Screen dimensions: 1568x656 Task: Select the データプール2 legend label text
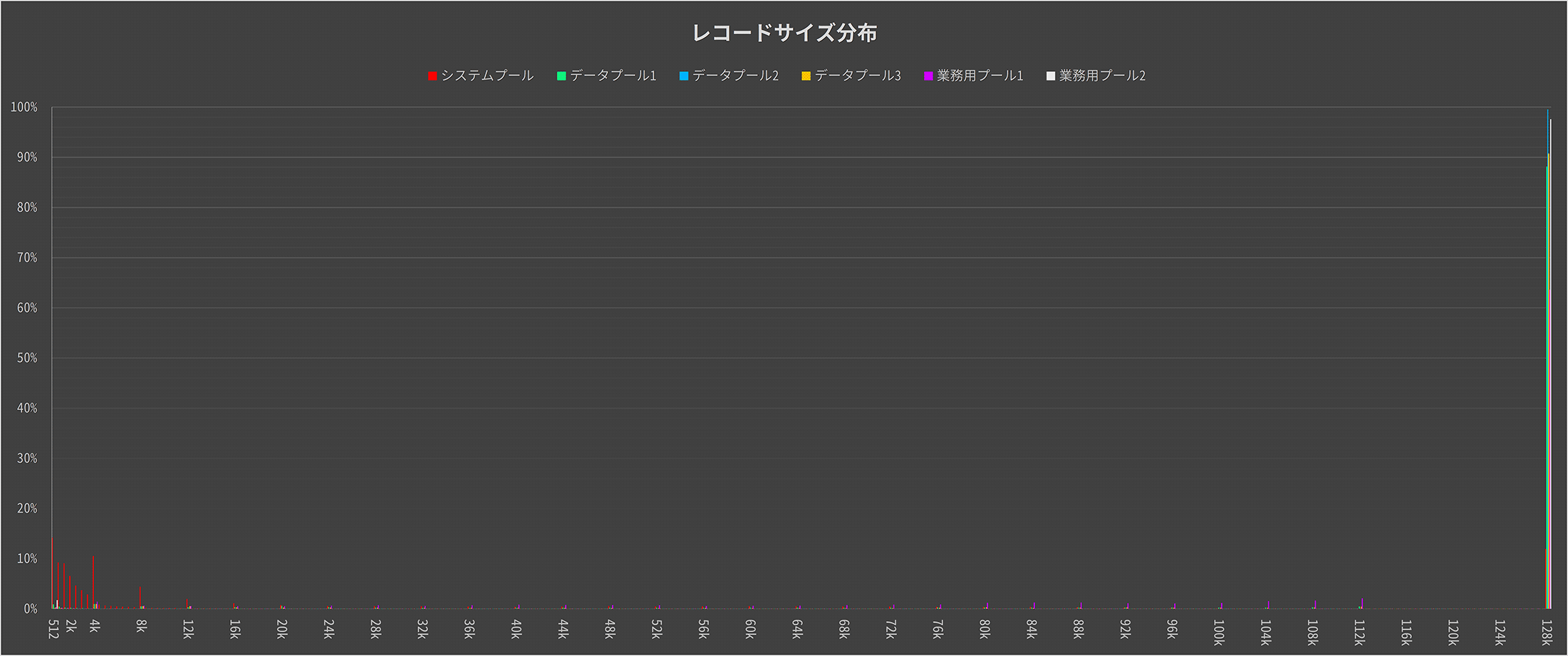click(735, 76)
